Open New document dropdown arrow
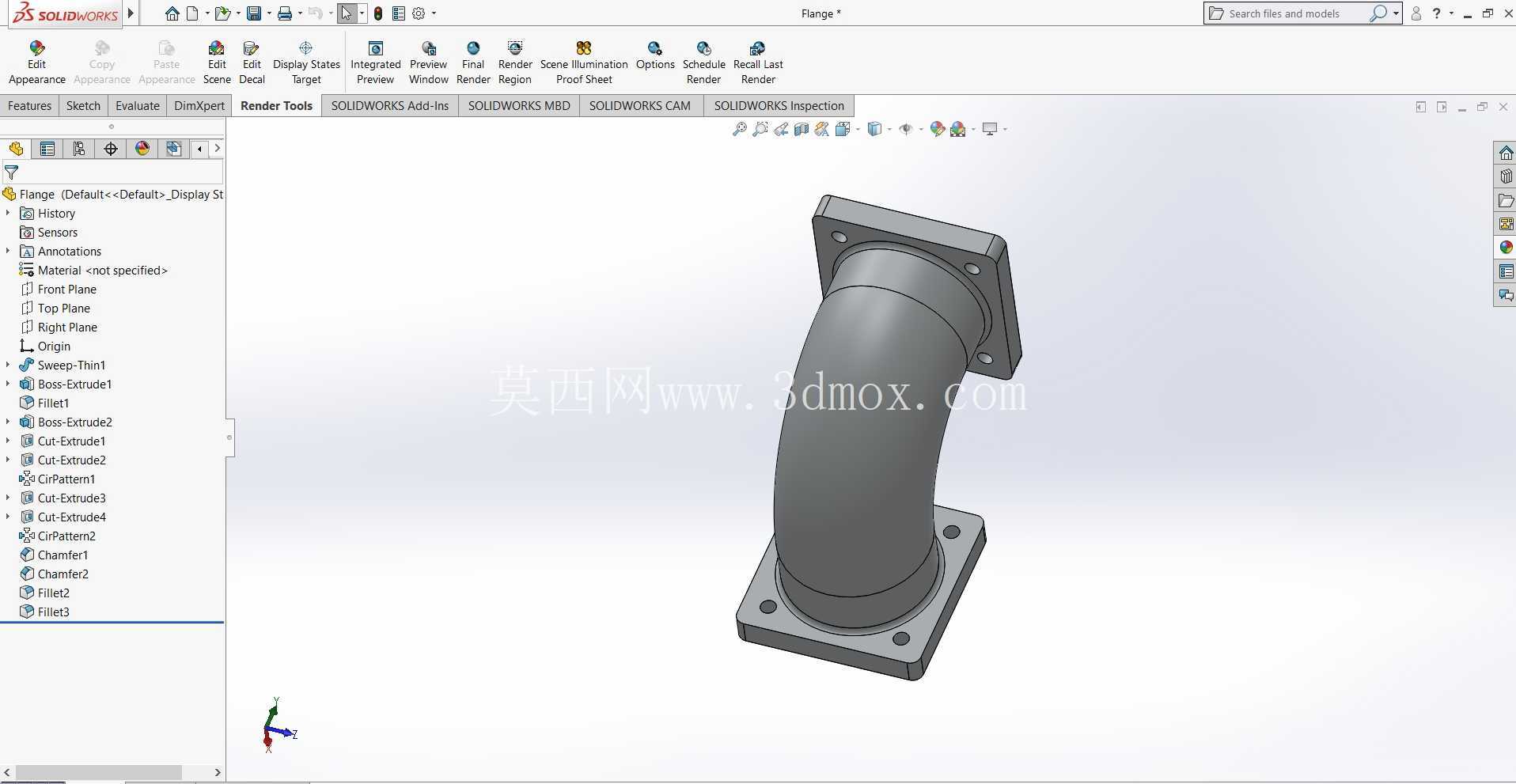Image resolution: width=1516 pixels, height=784 pixels. pyautogui.click(x=207, y=13)
